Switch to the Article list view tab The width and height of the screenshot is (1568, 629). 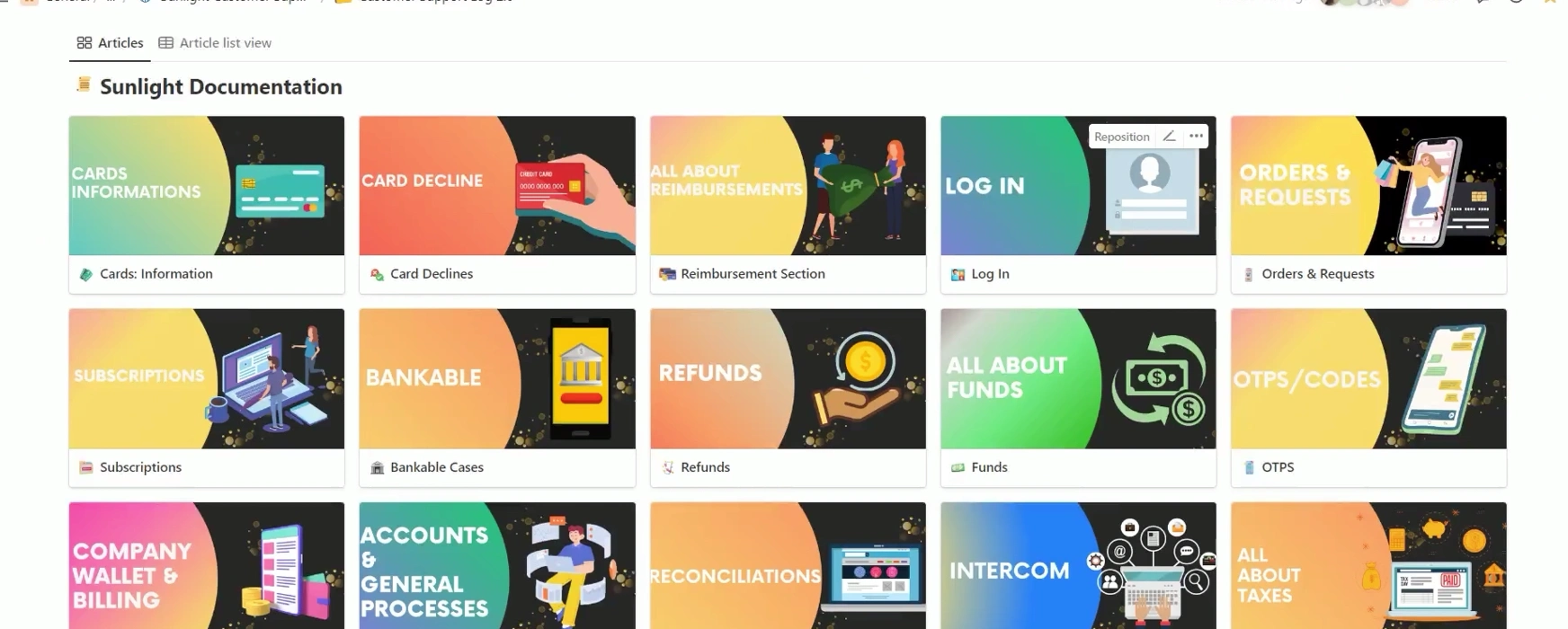pyautogui.click(x=215, y=42)
